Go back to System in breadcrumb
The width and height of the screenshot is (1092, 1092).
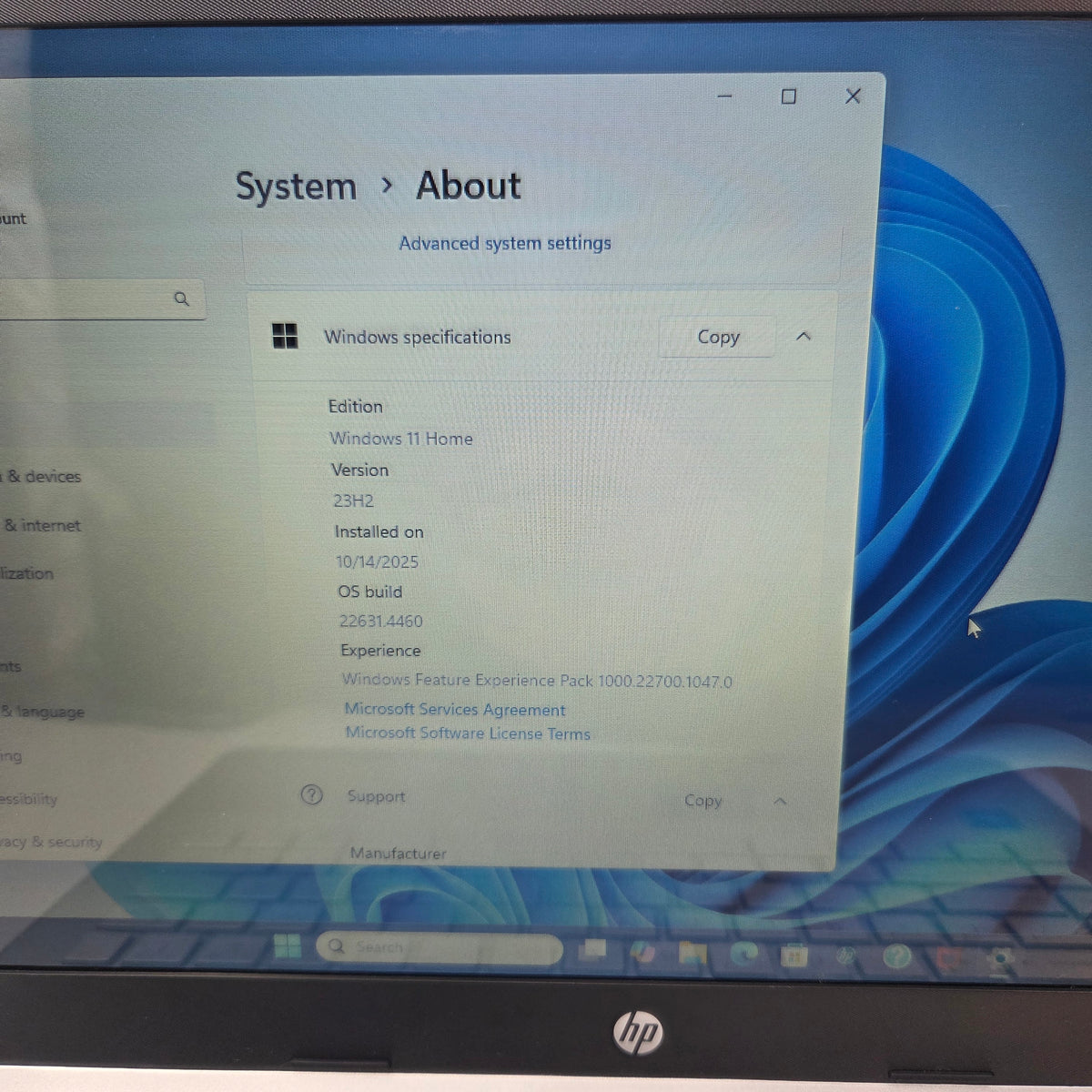click(x=296, y=187)
